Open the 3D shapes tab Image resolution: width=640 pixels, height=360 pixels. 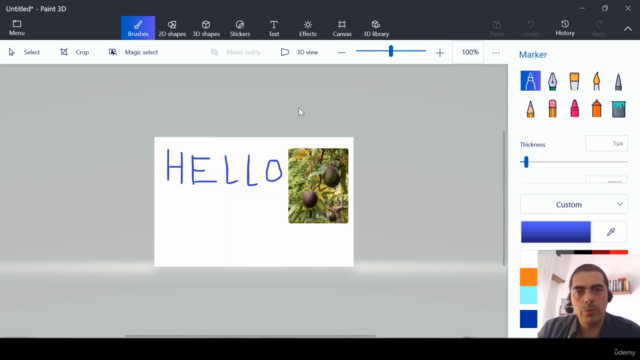[206, 28]
